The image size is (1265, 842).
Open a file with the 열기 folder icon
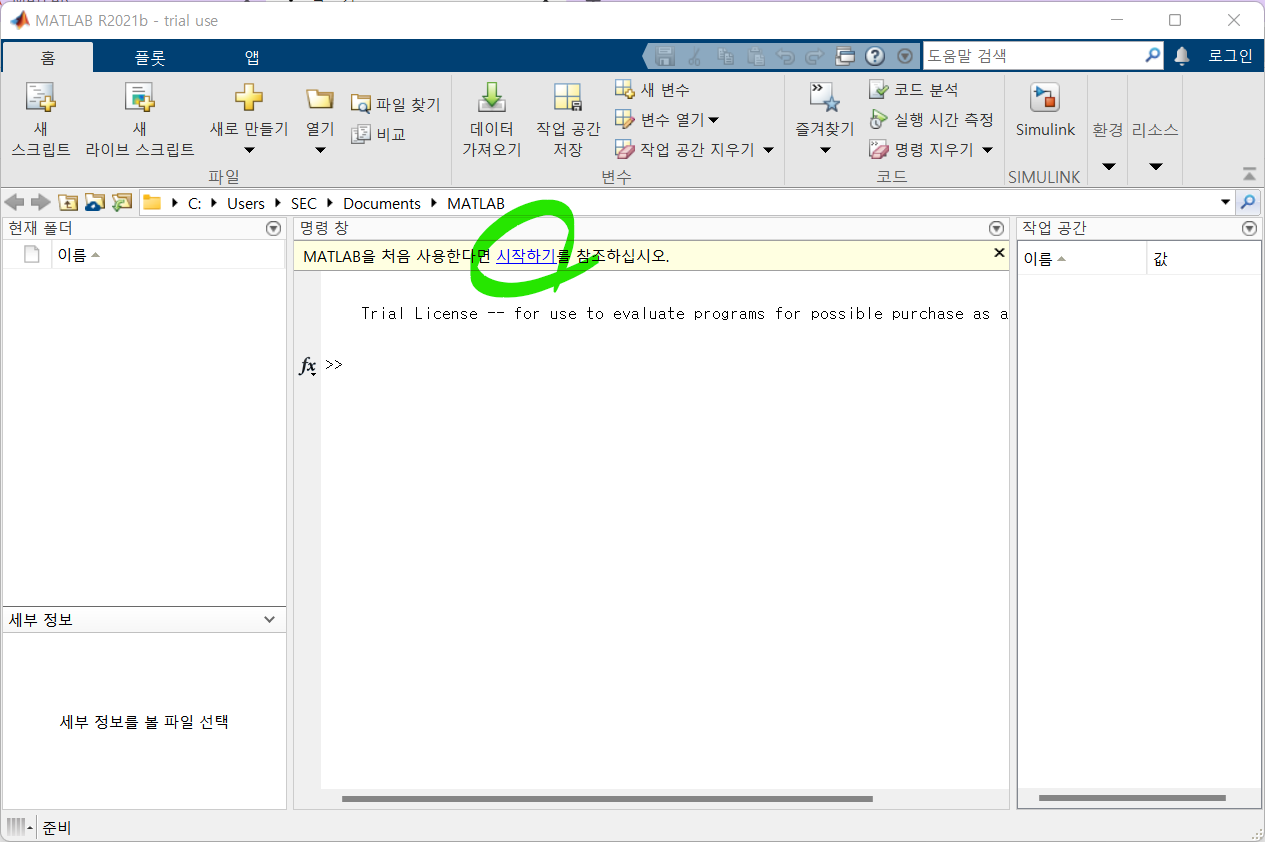pos(320,98)
